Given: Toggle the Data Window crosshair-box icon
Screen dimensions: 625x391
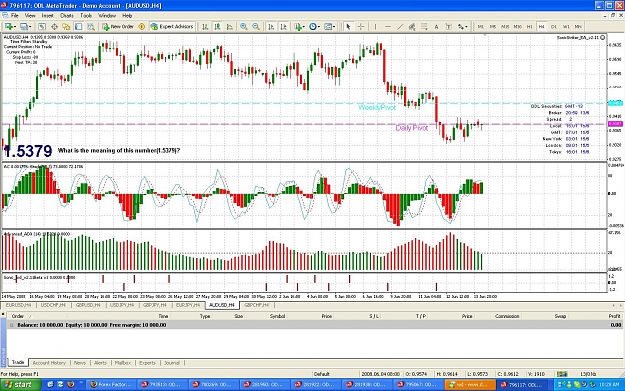Looking at the screenshot, I should (x=54, y=27).
